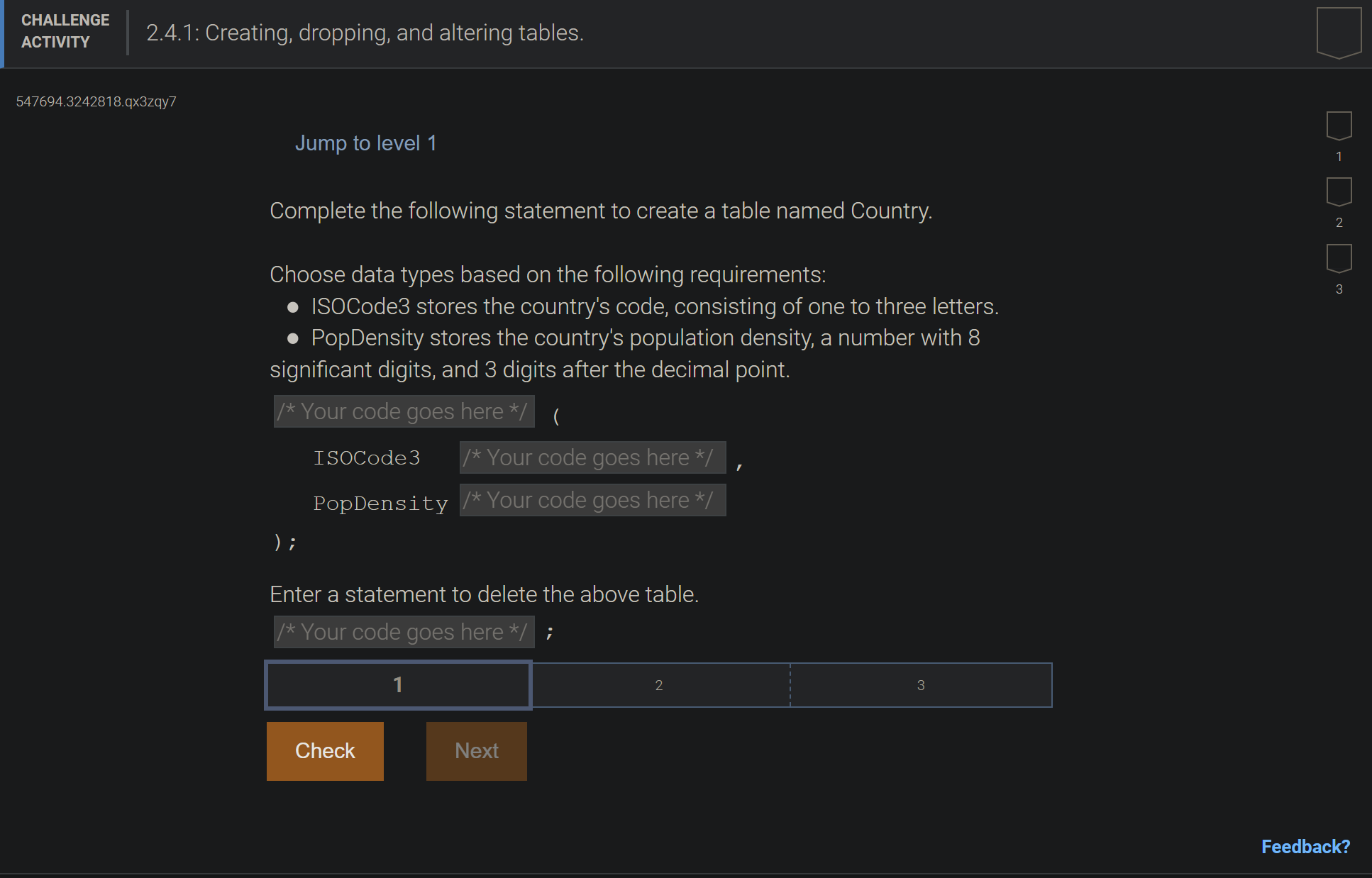
Task: Select progress segment 1
Action: tap(397, 684)
